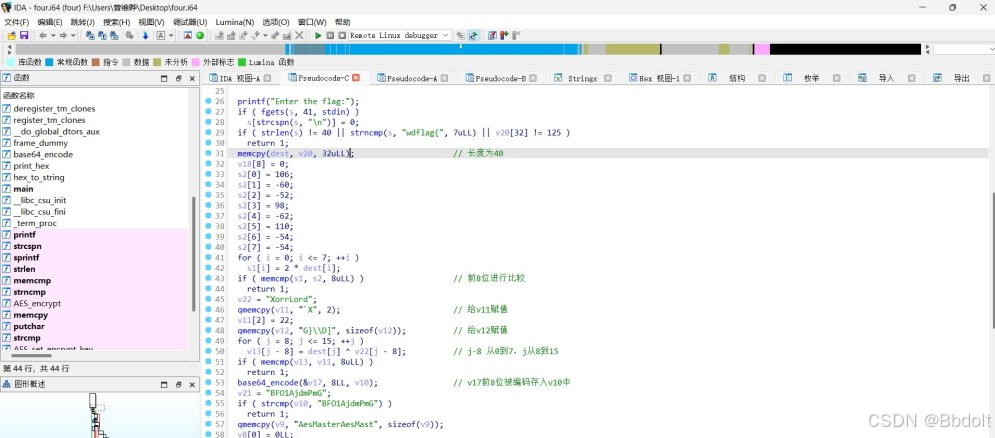Open the 编辑(E) menu
Viewport: 995px width, 438px height.
tap(49, 22)
